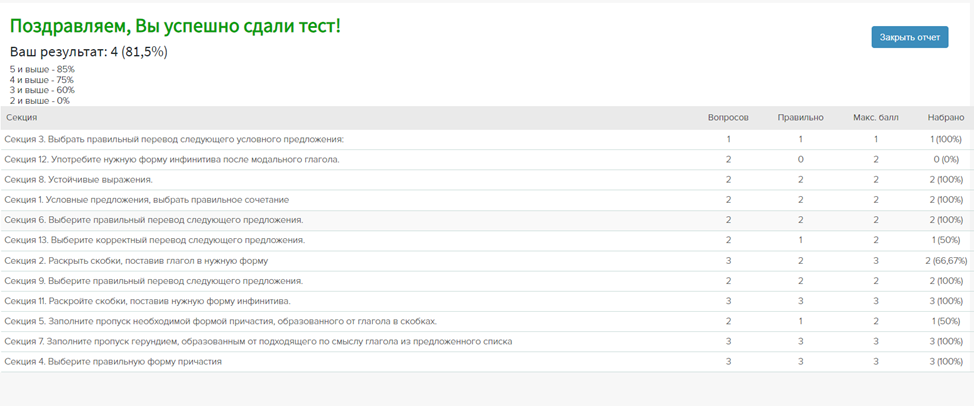Viewport: 974px width, 406px height.
Task: Select row Секция 6 правильный перевод предложения
Action: tap(486, 220)
